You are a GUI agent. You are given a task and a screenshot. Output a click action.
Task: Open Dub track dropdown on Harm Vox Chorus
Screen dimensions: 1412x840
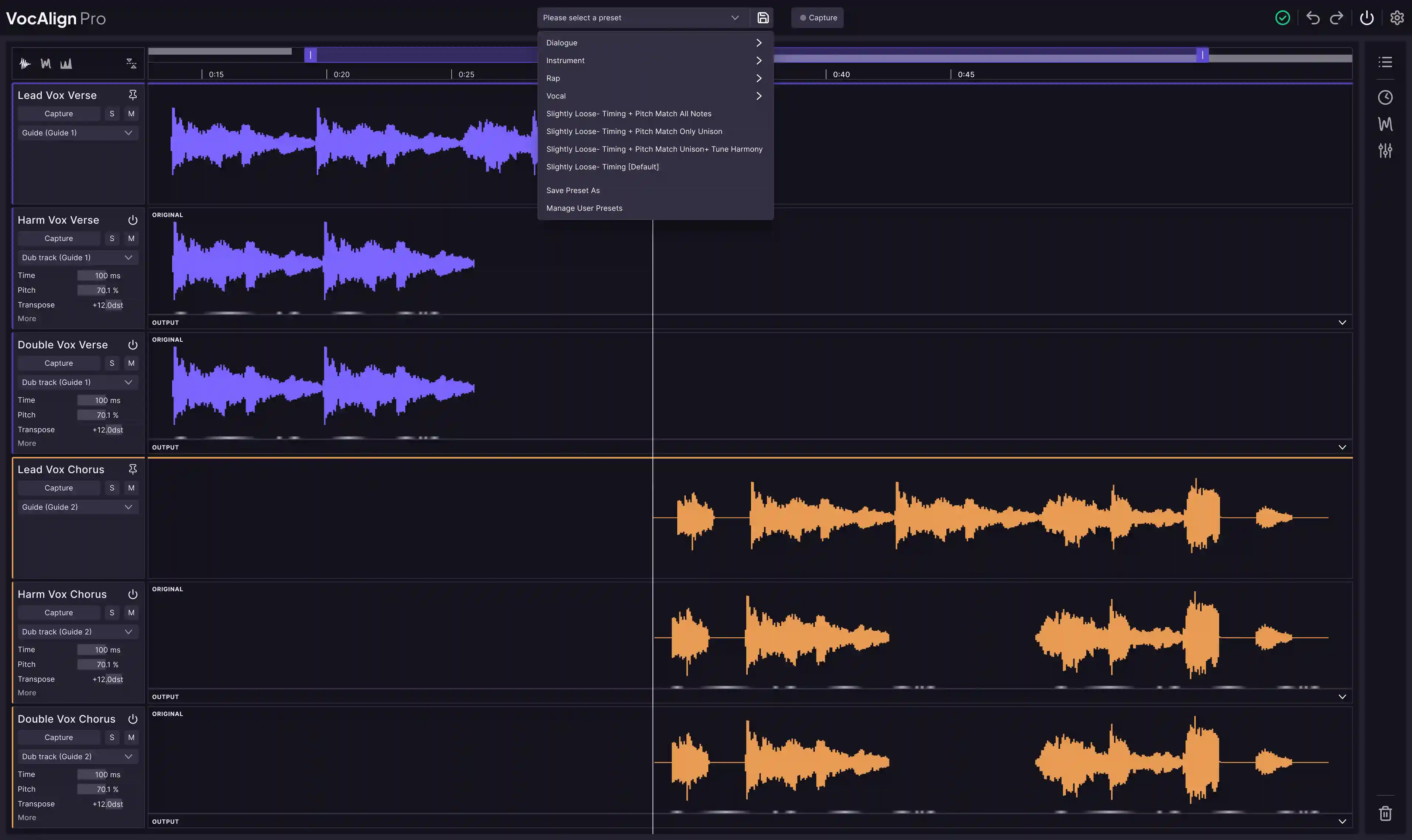tap(78, 632)
